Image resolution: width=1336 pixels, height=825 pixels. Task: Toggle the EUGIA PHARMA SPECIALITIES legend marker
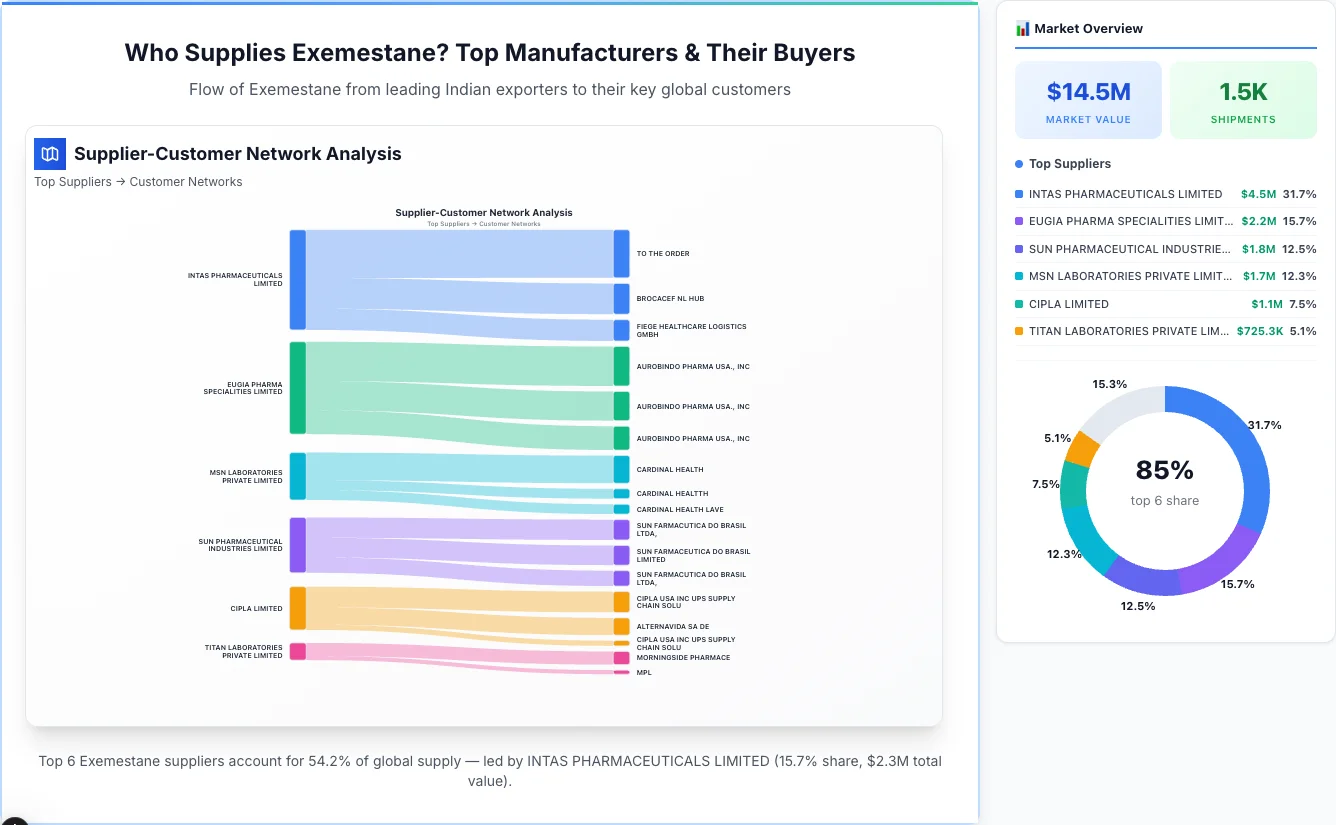1019,221
